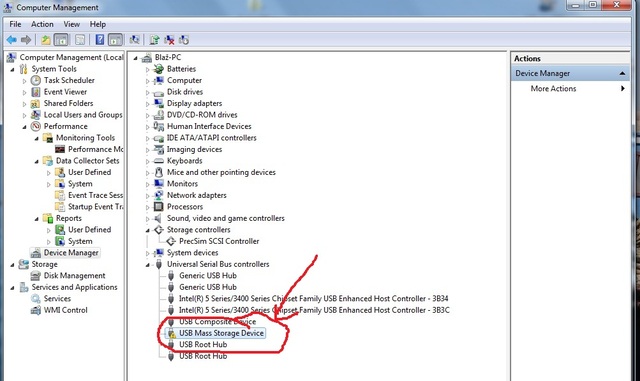Expand the Task Scheduler node
The width and height of the screenshot is (640, 381).
(24, 81)
